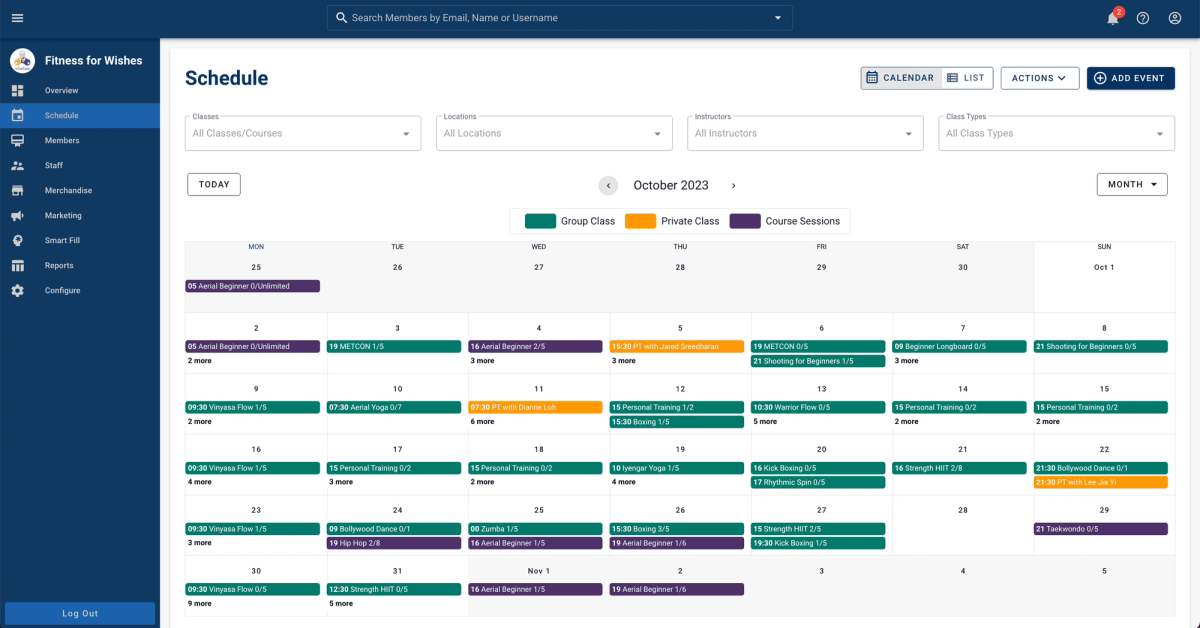Collapse the sidebar with the hamburger icon
This screenshot has width=1200, height=628.
17,17
